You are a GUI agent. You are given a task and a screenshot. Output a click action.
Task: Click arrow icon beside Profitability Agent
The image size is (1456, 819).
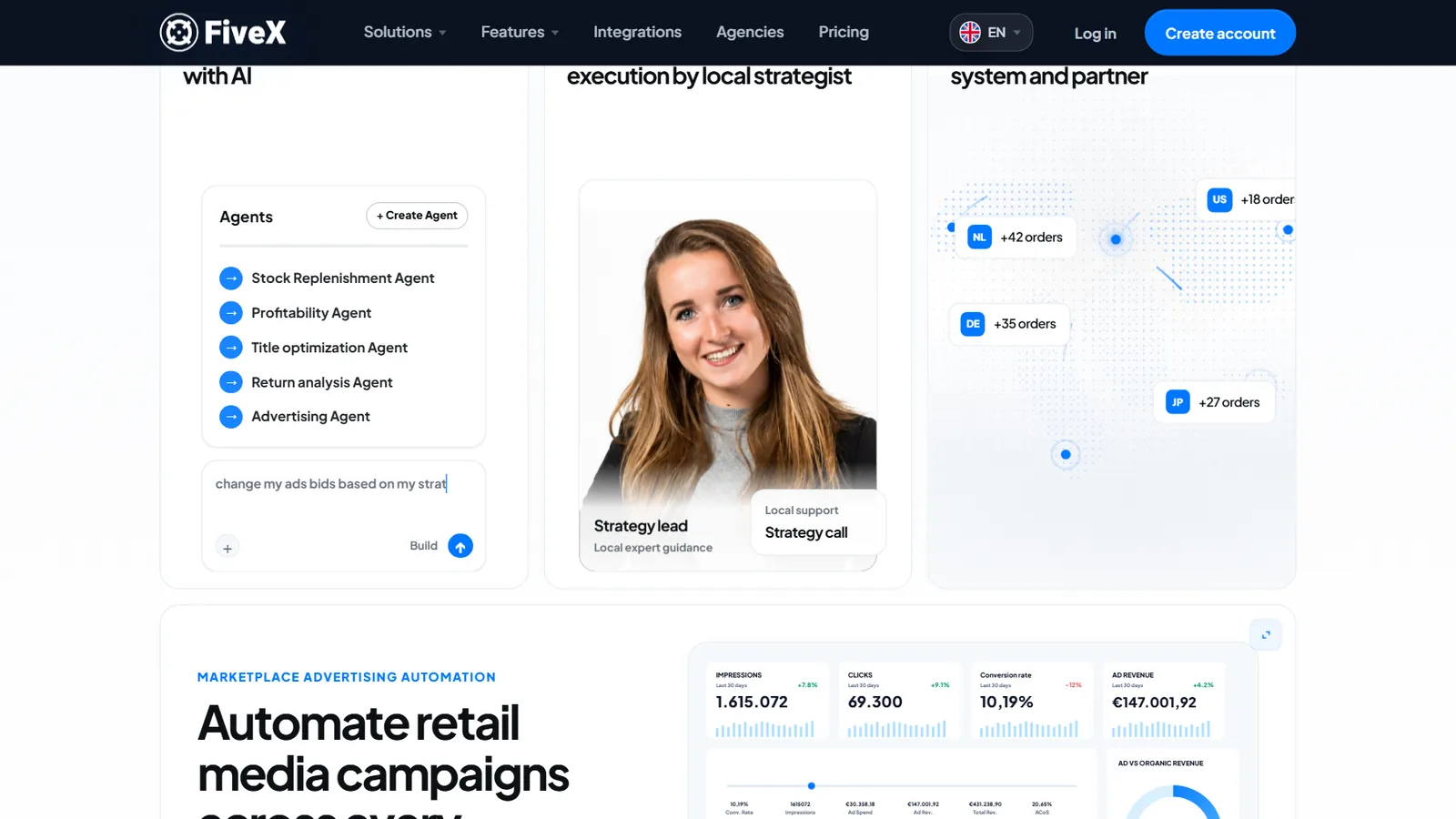[x=231, y=313]
